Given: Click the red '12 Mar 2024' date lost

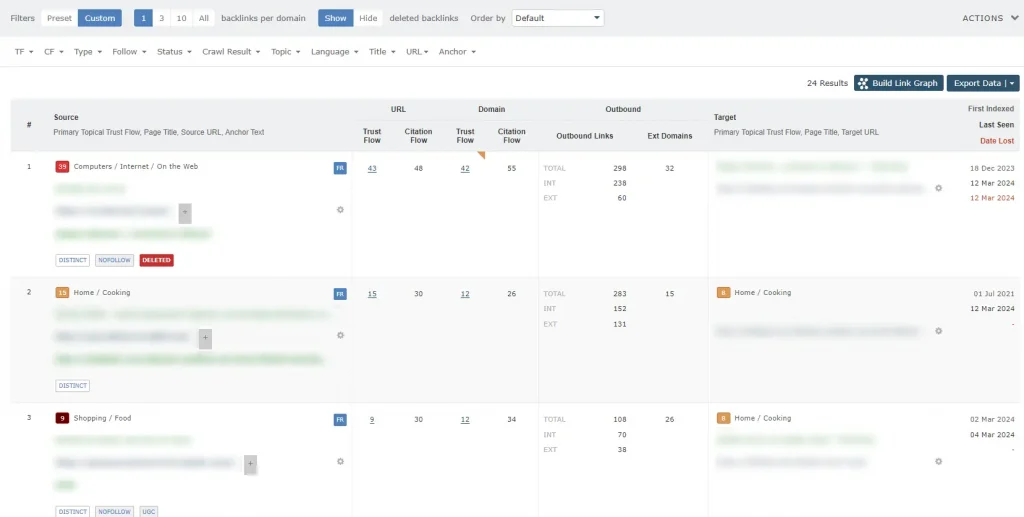Looking at the screenshot, I should point(992,198).
